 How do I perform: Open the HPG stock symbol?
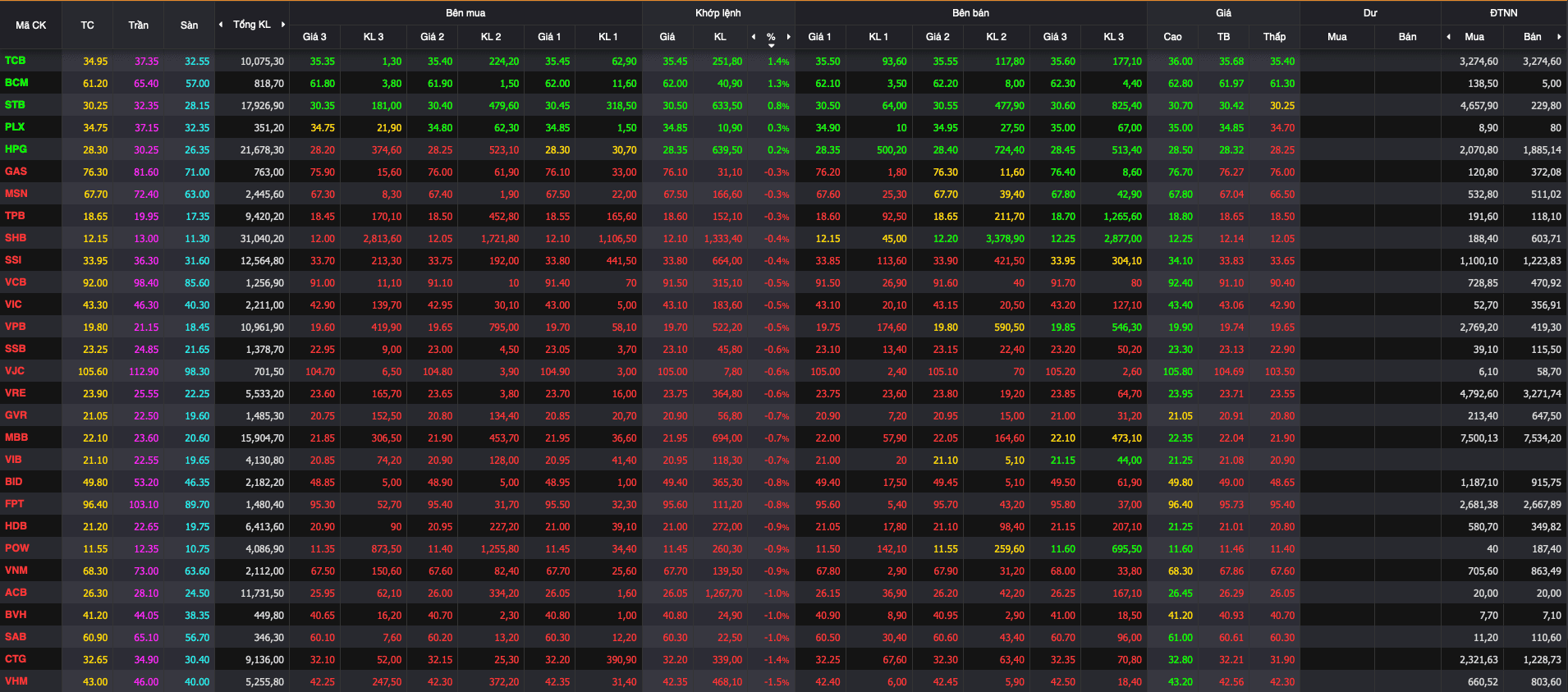coord(16,149)
